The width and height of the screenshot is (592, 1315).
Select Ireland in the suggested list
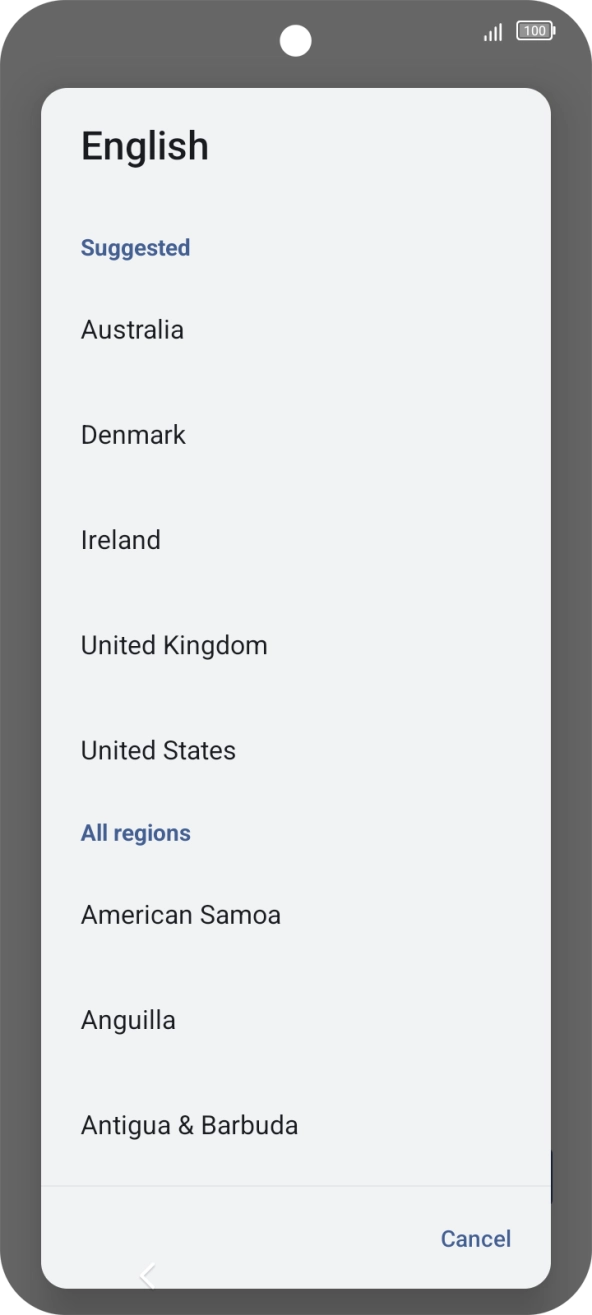[120, 540]
